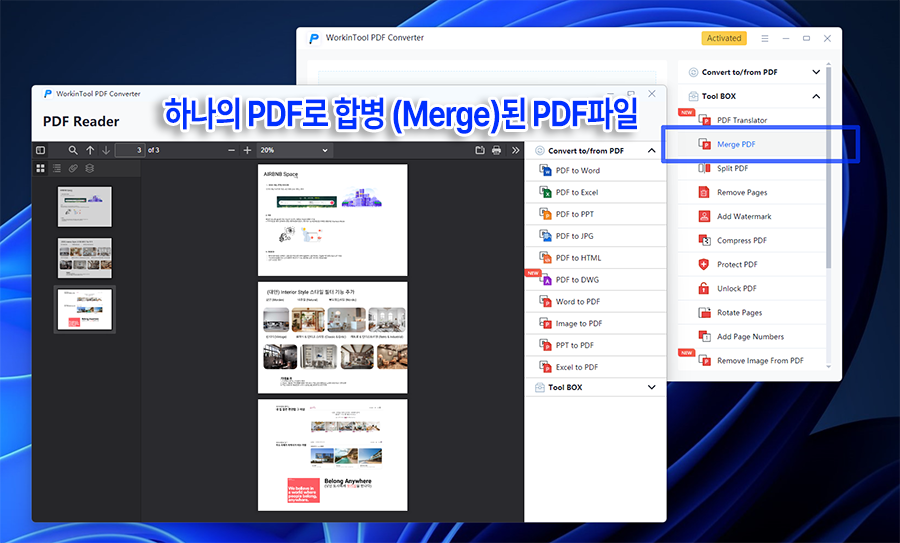900x543 pixels.
Task: Choose PDF to Word conversion
Action: click(596, 170)
